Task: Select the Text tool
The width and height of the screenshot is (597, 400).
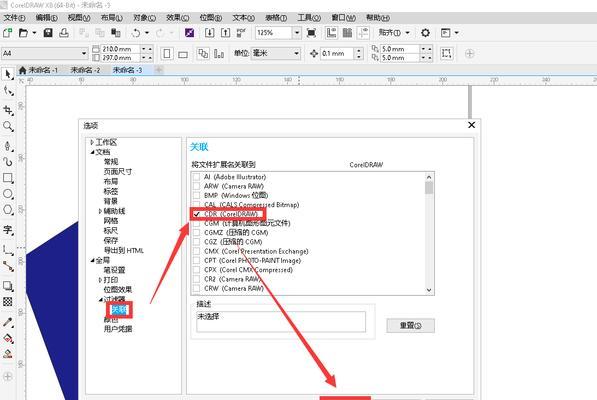Action: click(8, 230)
